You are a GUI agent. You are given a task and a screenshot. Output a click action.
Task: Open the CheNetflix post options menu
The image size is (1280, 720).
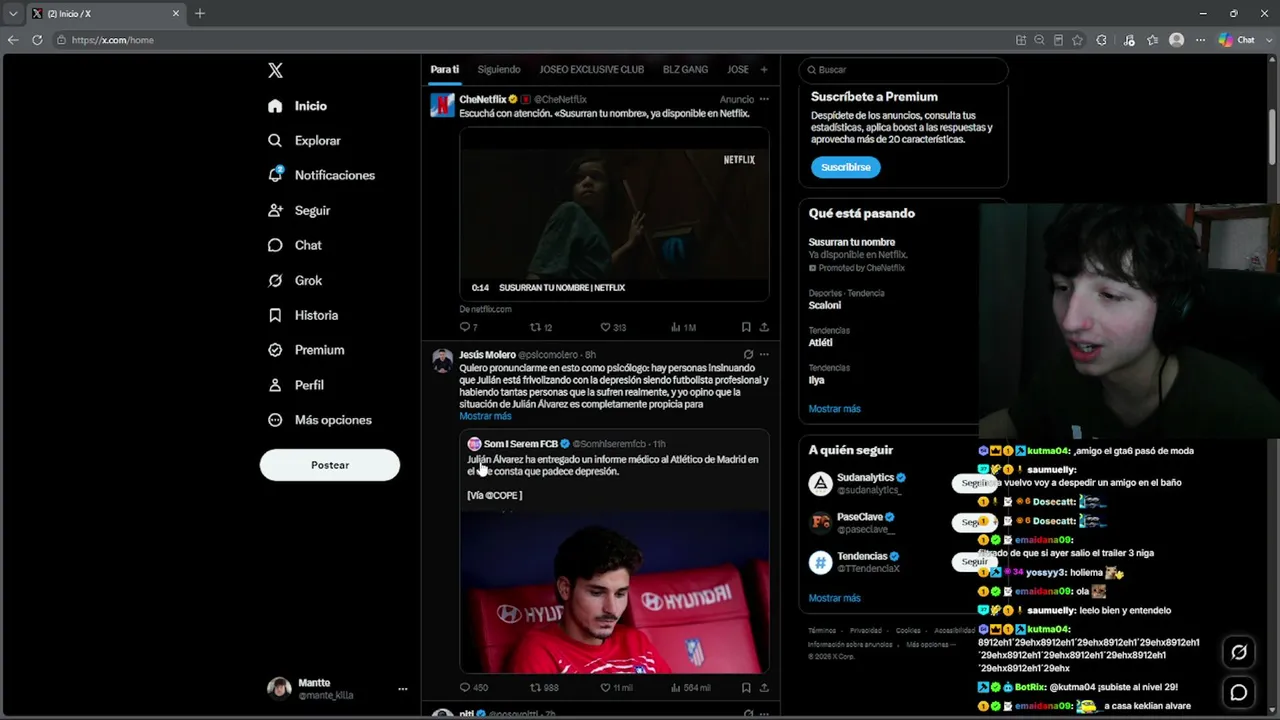tap(764, 99)
